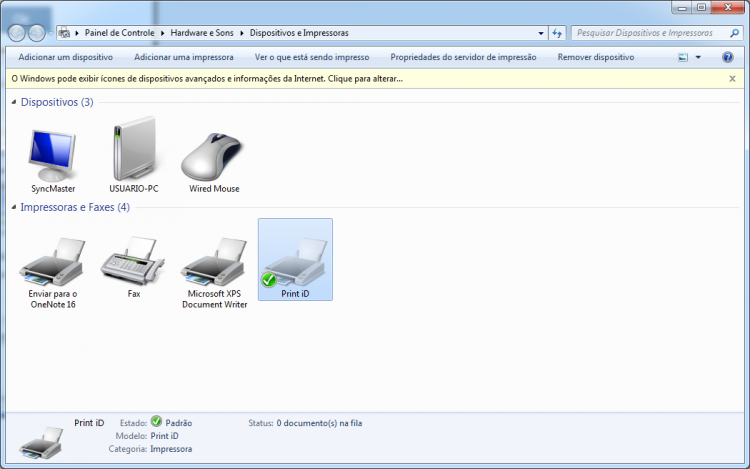The width and height of the screenshot is (750, 469).
Task: Click the Dispositivos (3) heading text
Action: [x=57, y=102]
